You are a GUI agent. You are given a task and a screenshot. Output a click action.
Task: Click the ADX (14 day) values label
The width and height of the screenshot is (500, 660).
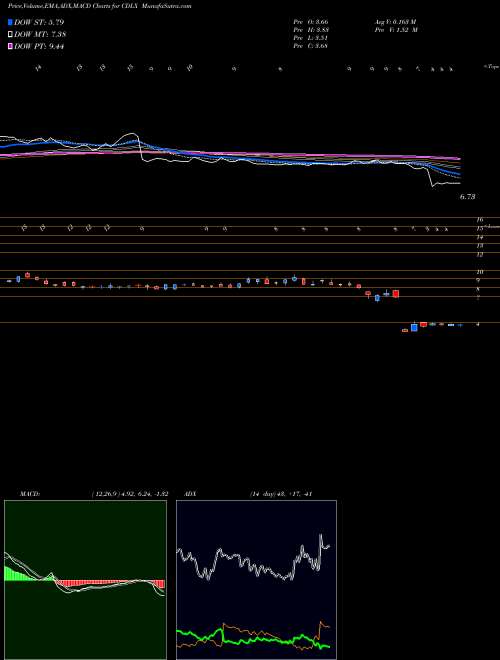(280, 494)
